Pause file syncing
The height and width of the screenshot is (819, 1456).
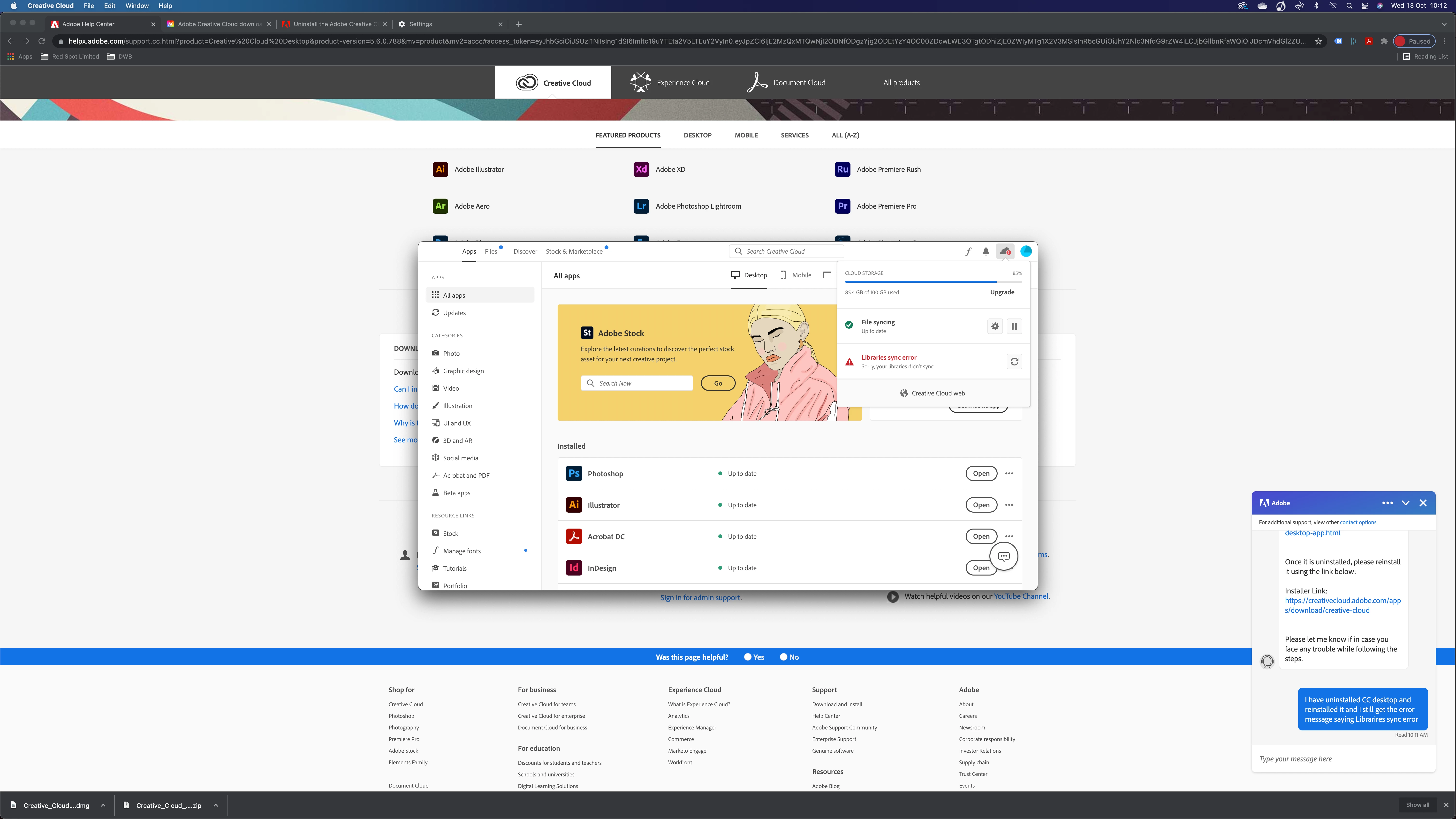click(x=1014, y=326)
